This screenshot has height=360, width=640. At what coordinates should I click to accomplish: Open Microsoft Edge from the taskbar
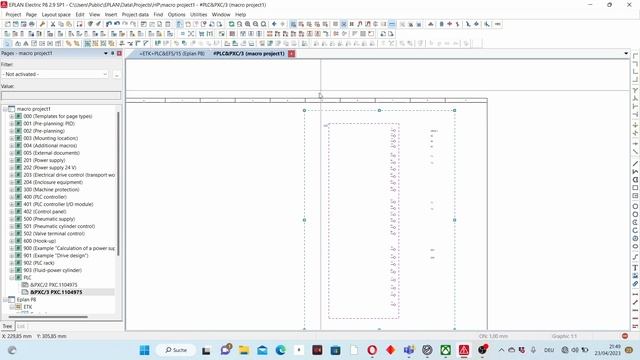pos(280,350)
